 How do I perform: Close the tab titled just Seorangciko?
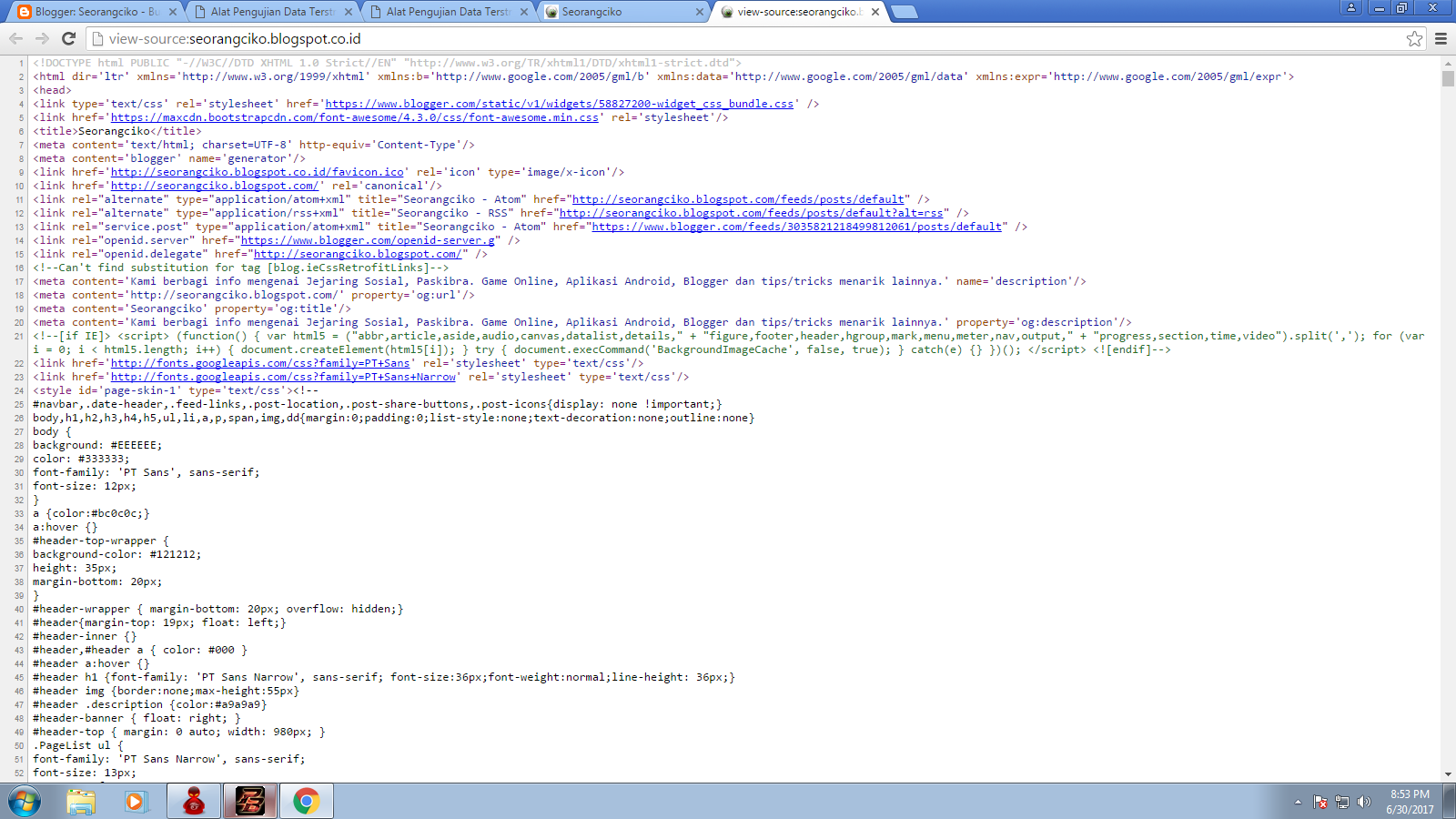(700, 12)
